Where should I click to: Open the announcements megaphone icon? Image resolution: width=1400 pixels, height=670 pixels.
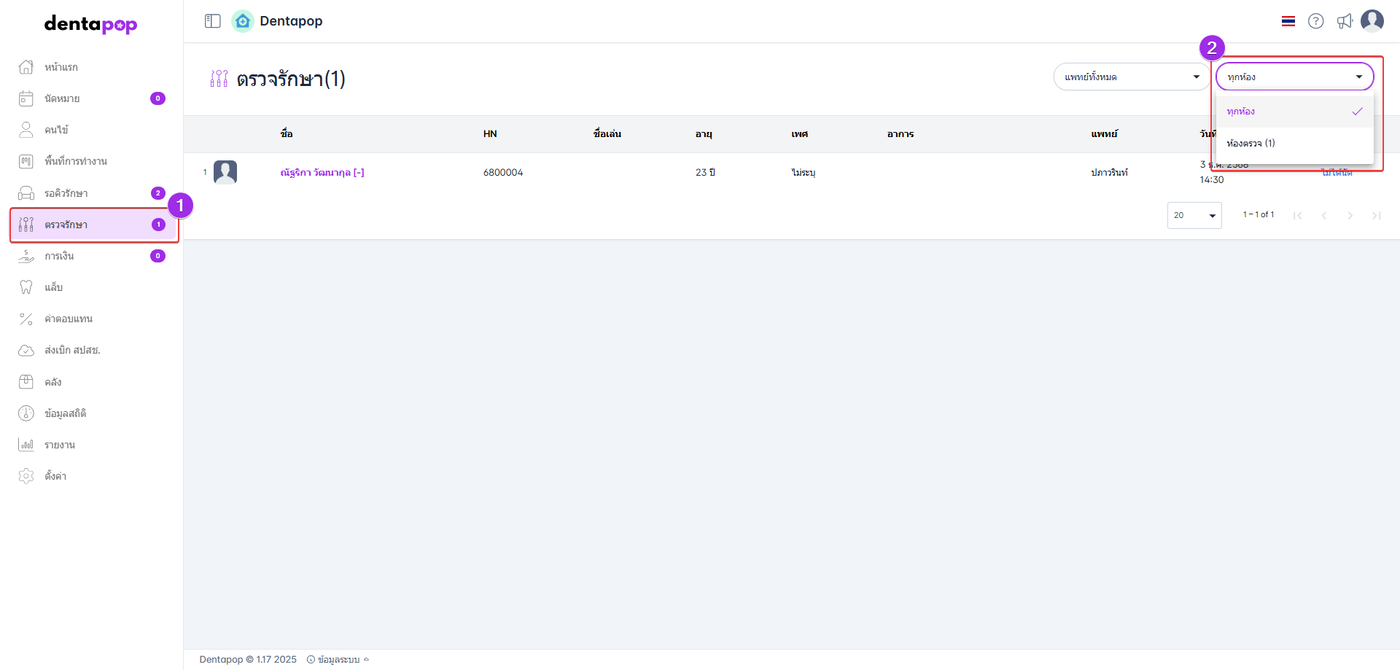click(x=1345, y=21)
